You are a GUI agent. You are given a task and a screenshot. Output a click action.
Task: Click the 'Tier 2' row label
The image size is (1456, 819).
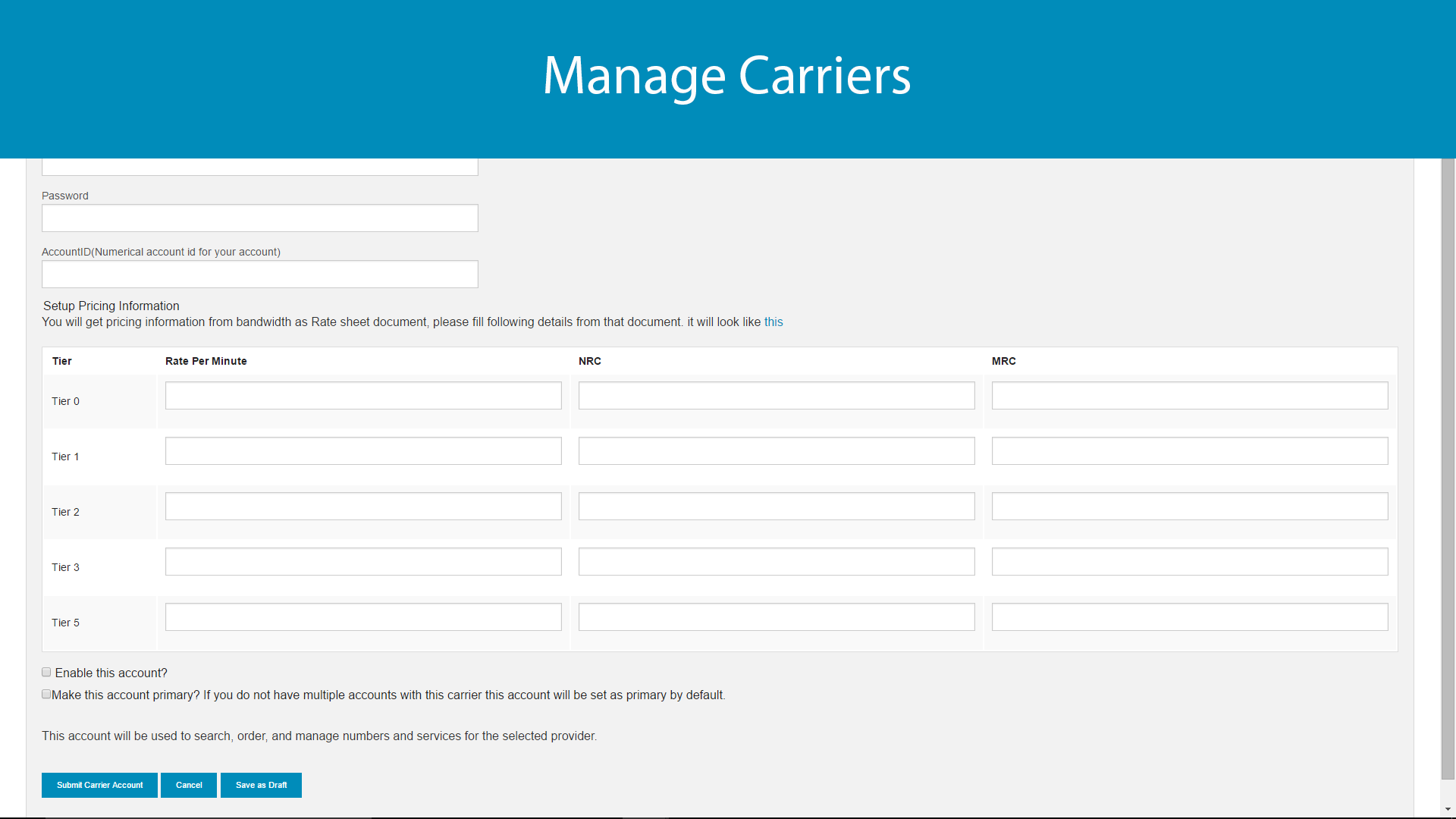point(65,513)
